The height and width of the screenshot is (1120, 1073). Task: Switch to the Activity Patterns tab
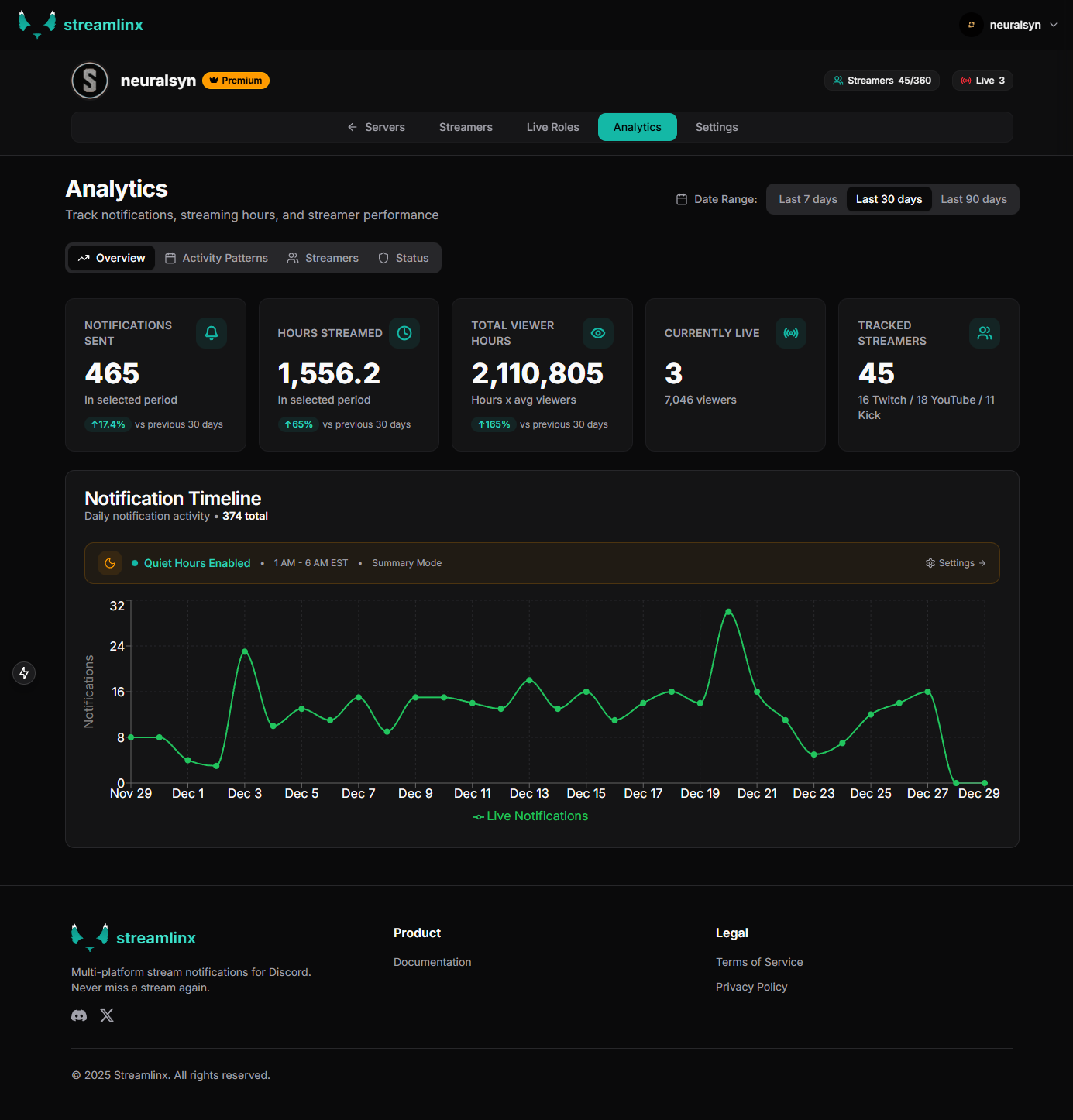point(216,257)
